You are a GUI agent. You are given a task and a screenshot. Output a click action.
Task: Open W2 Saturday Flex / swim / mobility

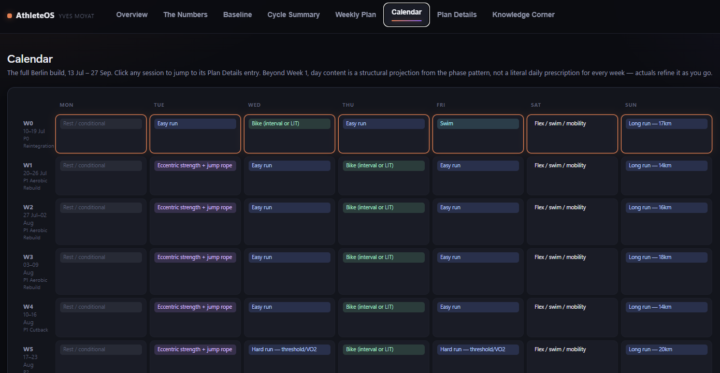coord(560,208)
